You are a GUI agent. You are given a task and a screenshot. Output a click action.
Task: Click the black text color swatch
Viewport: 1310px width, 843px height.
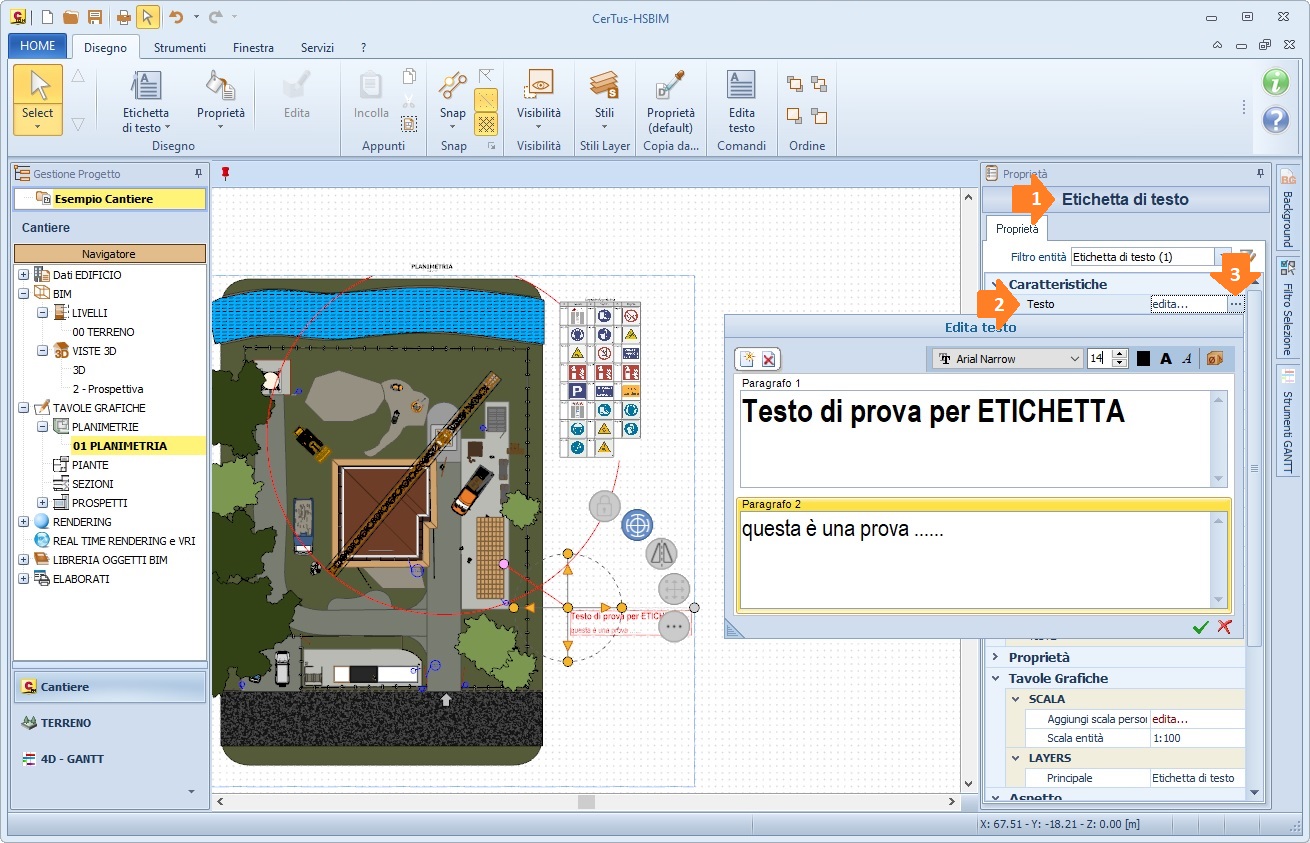pyautogui.click(x=1143, y=358)
